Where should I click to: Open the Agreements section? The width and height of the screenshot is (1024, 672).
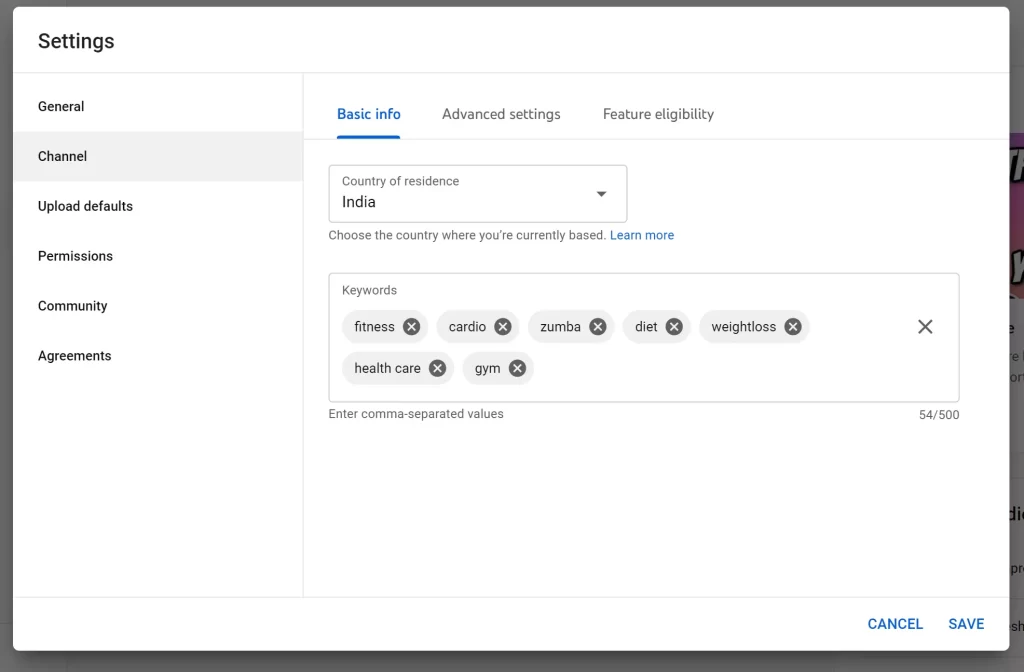point(74,356)
